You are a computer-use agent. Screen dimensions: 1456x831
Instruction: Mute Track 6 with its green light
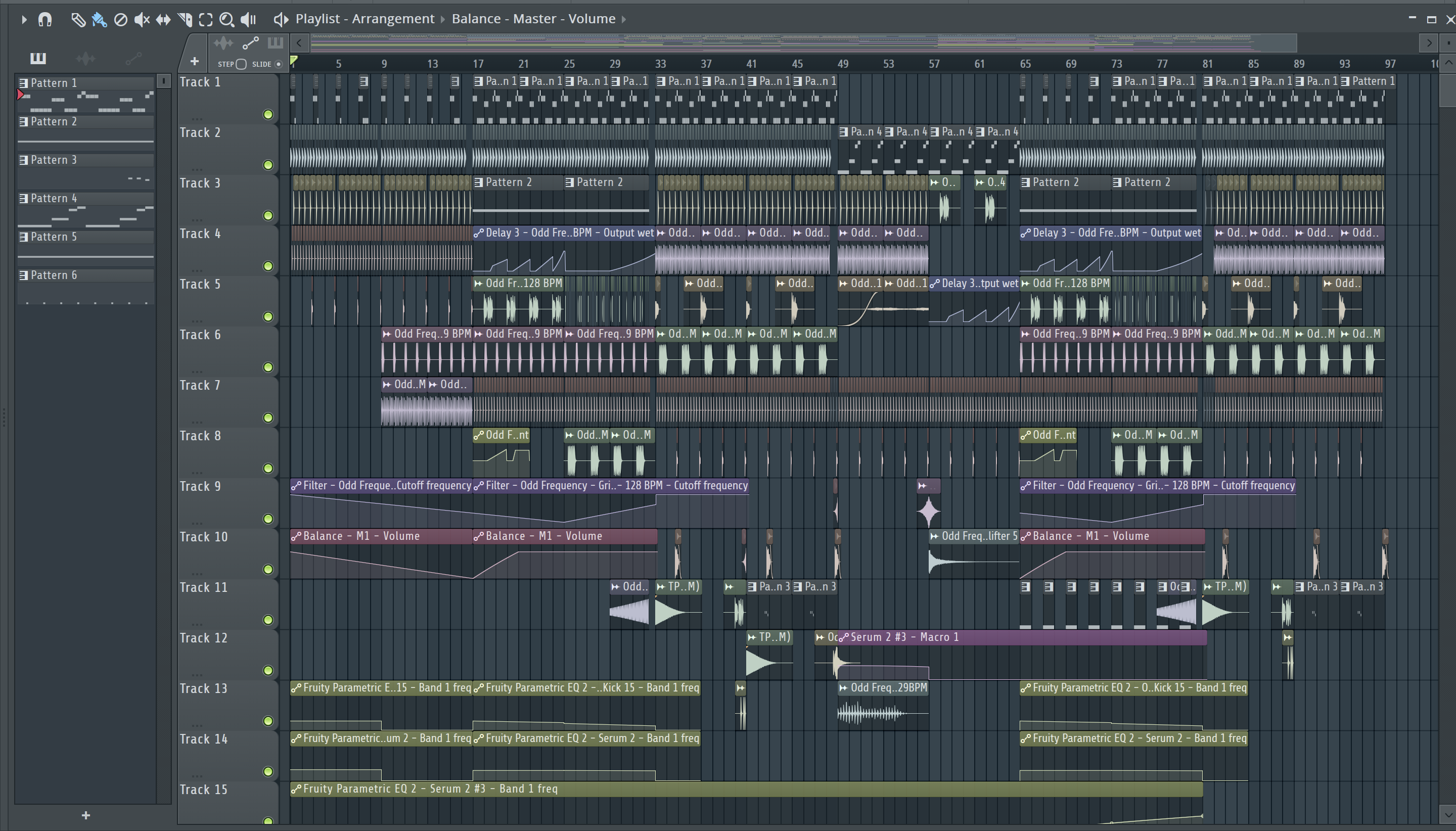267,367
